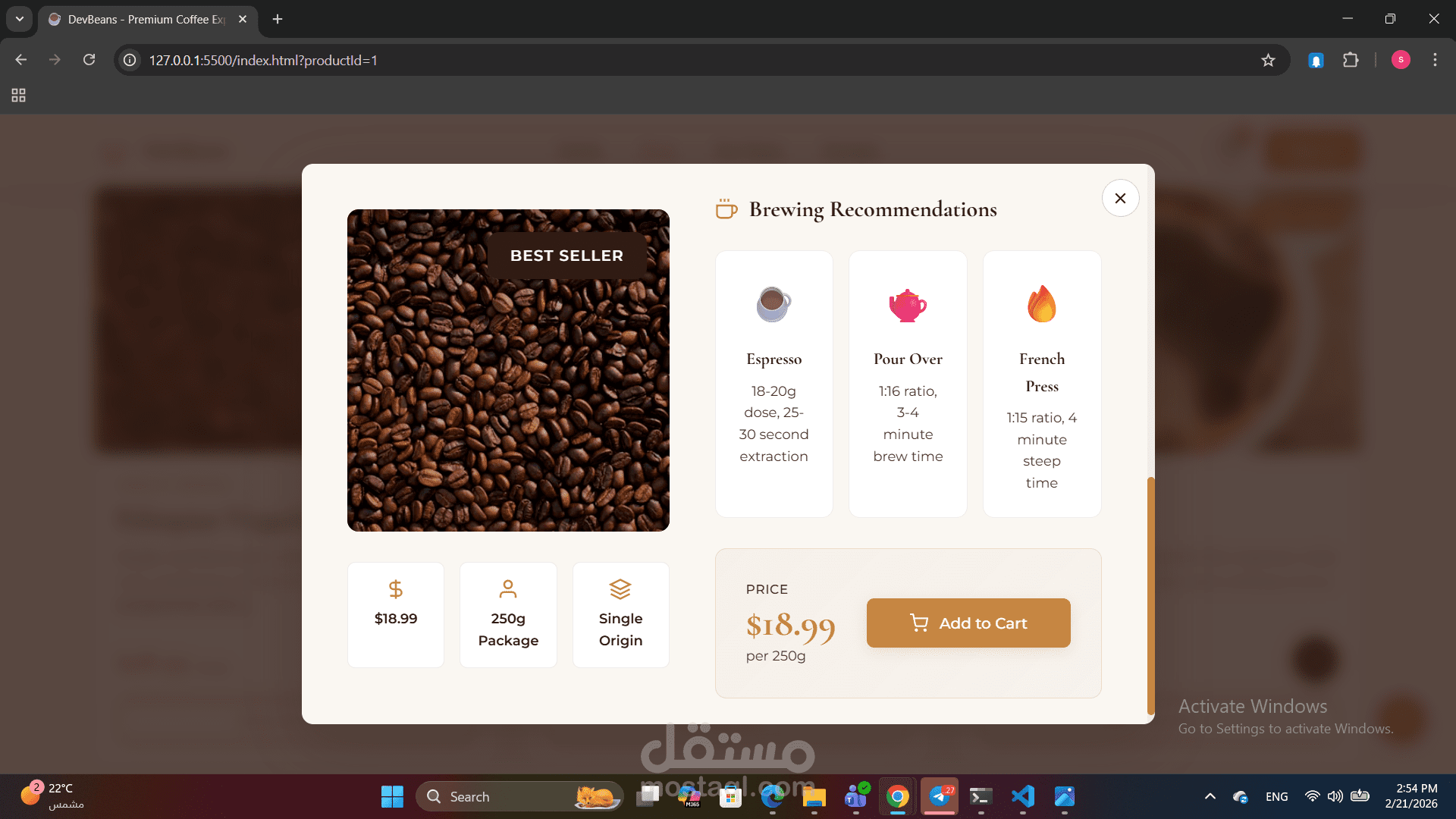The height and width of the screenshot is (819, 1456).
Task: Click the Add to Cart button
Action: pyautogui.click(x=968, y=623)
